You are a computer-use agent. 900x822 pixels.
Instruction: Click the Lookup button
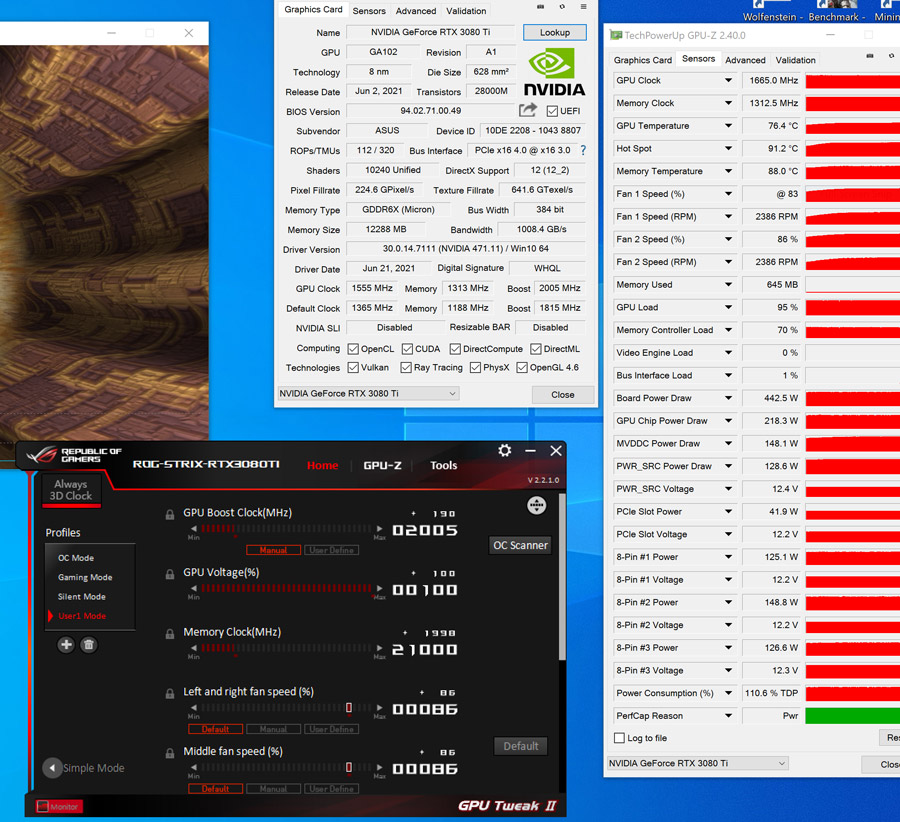click(554, 32)
